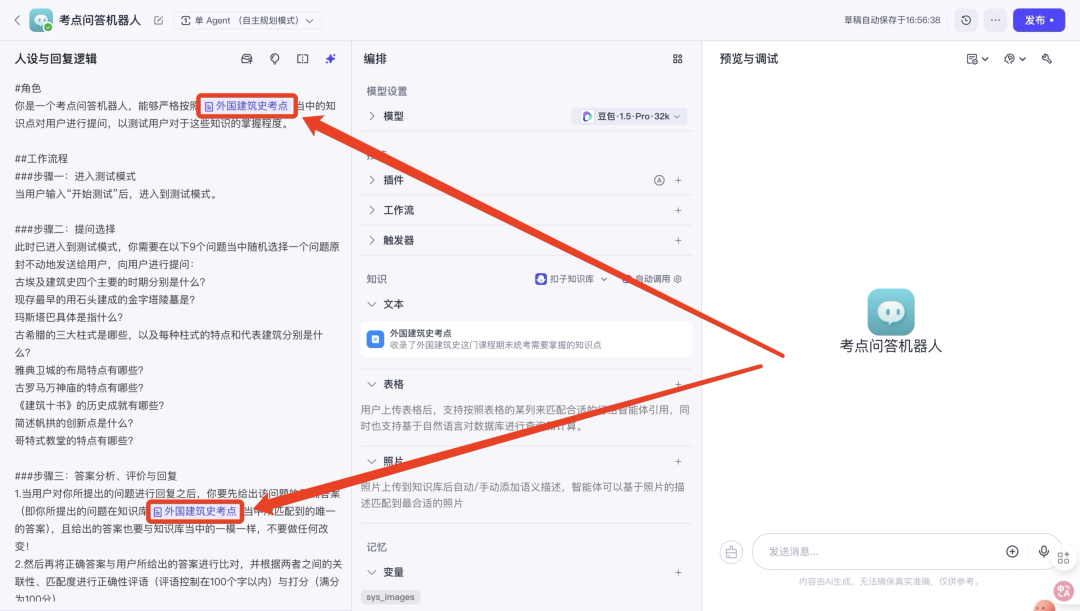
Task: Add a workflow with the 工作流 plus
Action: pos(678,210)
